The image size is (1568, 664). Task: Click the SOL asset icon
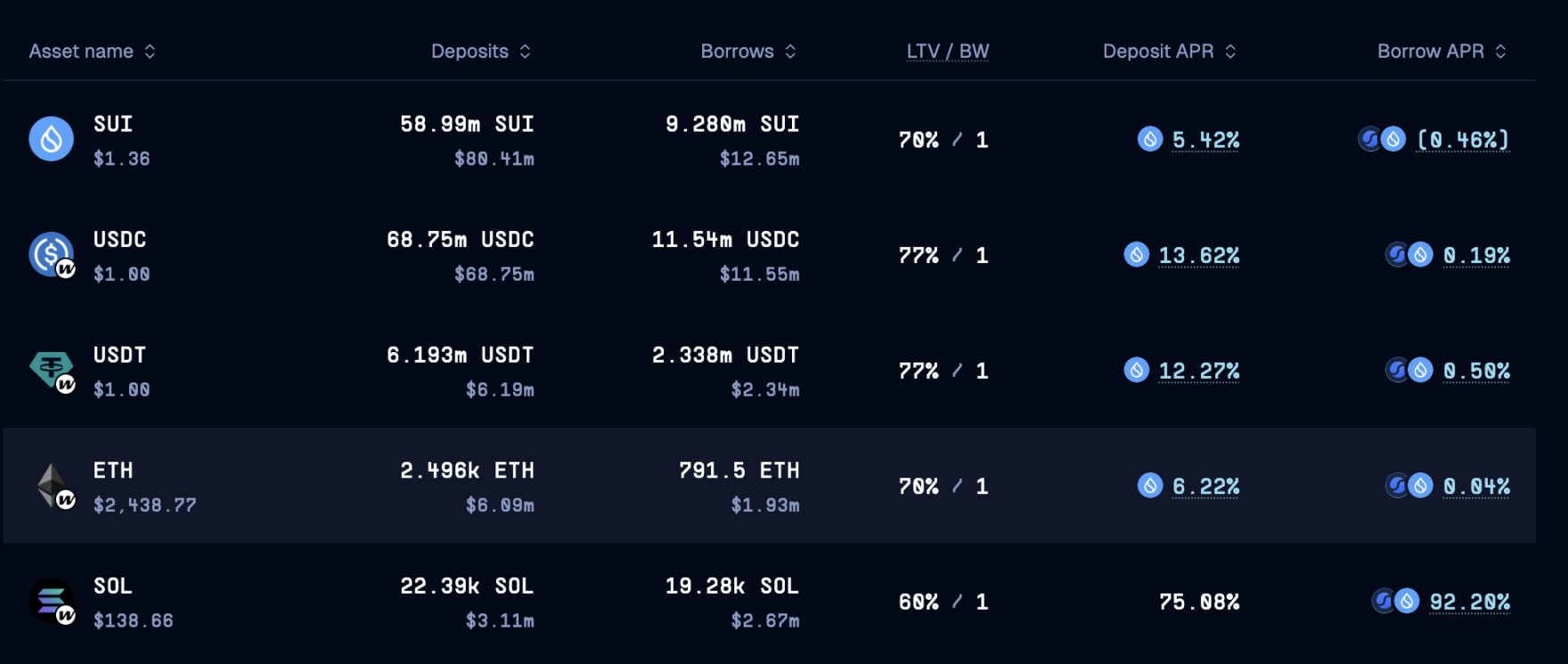(x=52, y=602)
